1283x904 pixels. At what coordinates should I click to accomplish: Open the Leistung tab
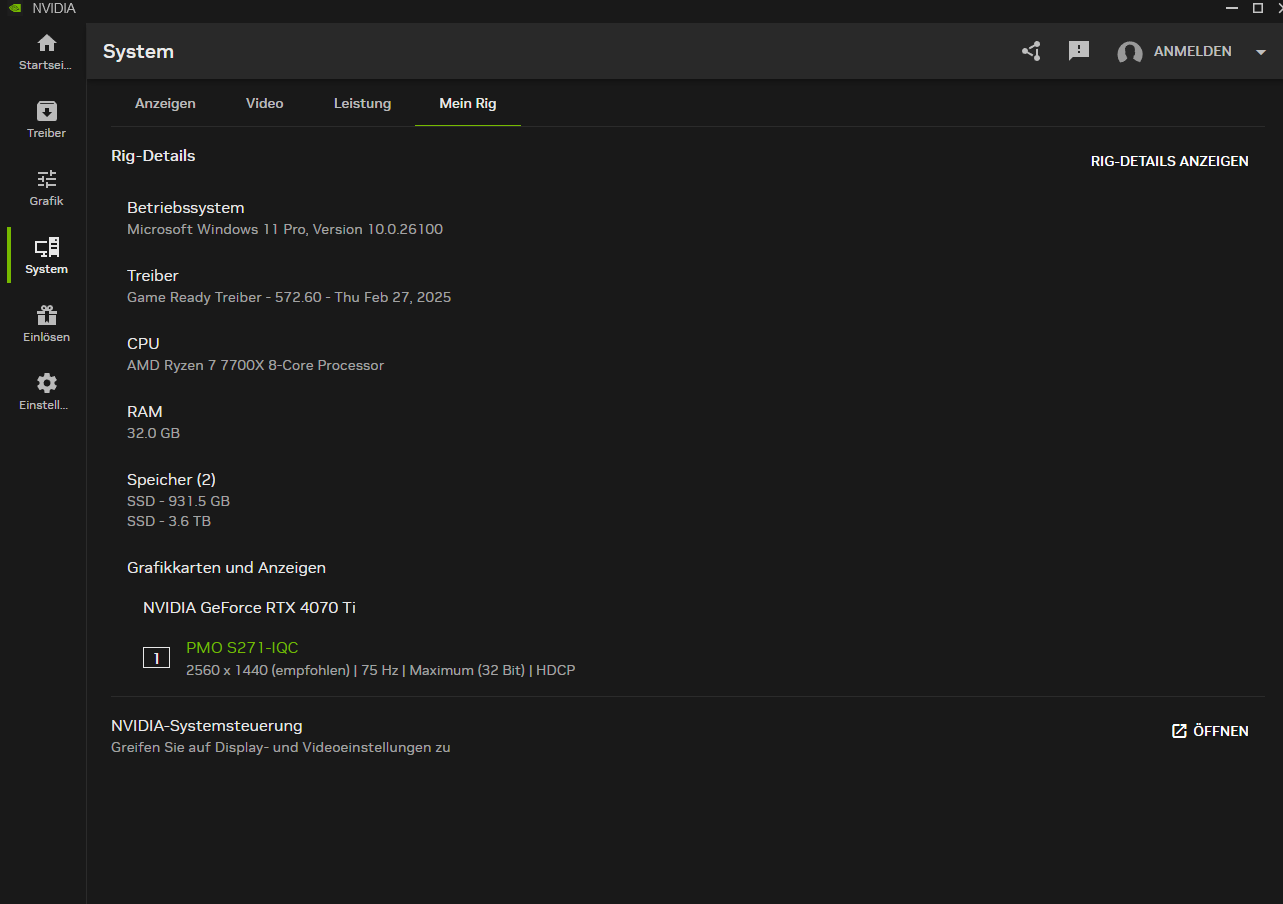(x=362, y=104)
